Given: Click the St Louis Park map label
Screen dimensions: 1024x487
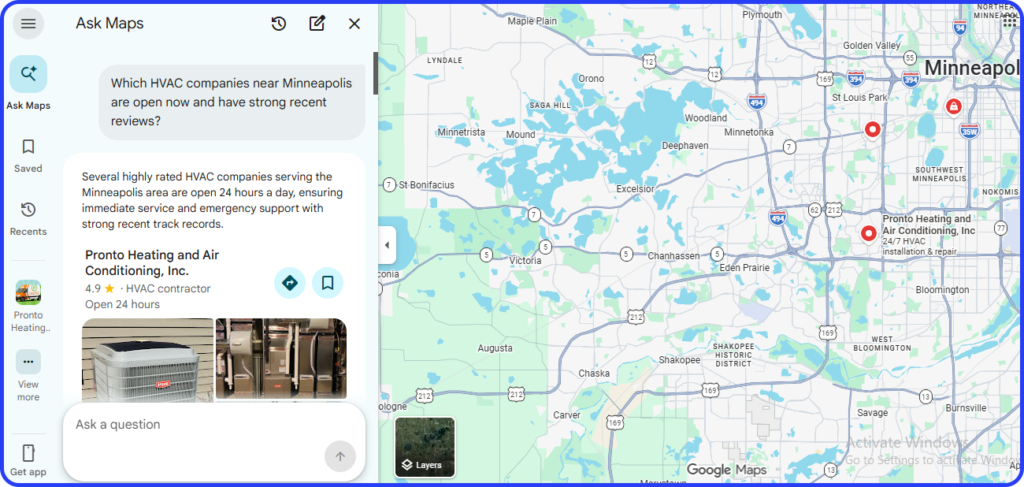Looking at the screenshot, I should tap(859, 97).
